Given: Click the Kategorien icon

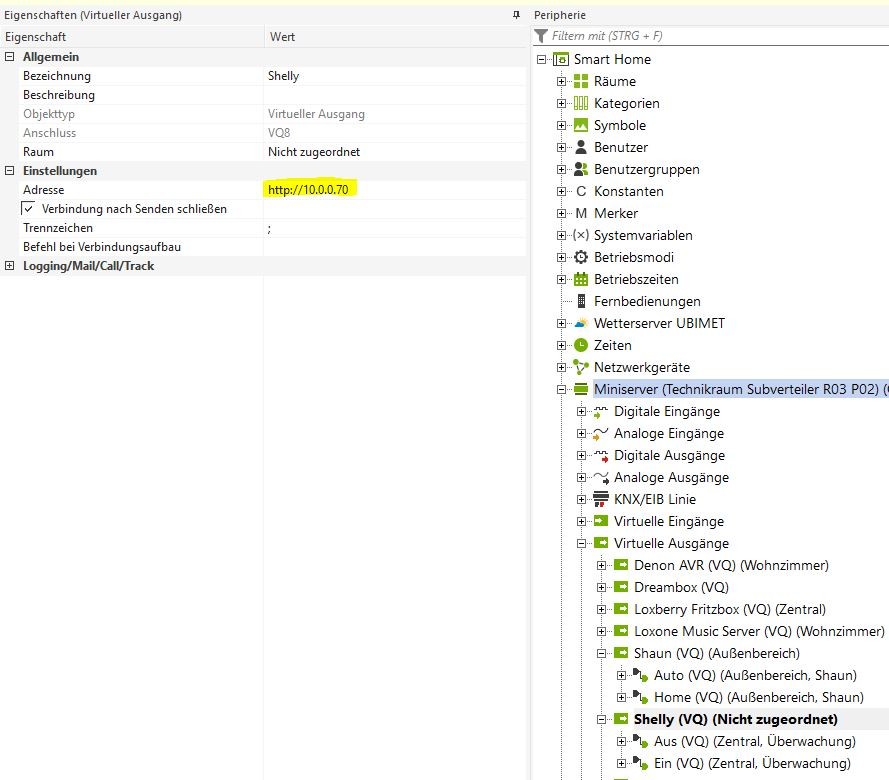Looking at the screenshot, I should click(581, 103).
